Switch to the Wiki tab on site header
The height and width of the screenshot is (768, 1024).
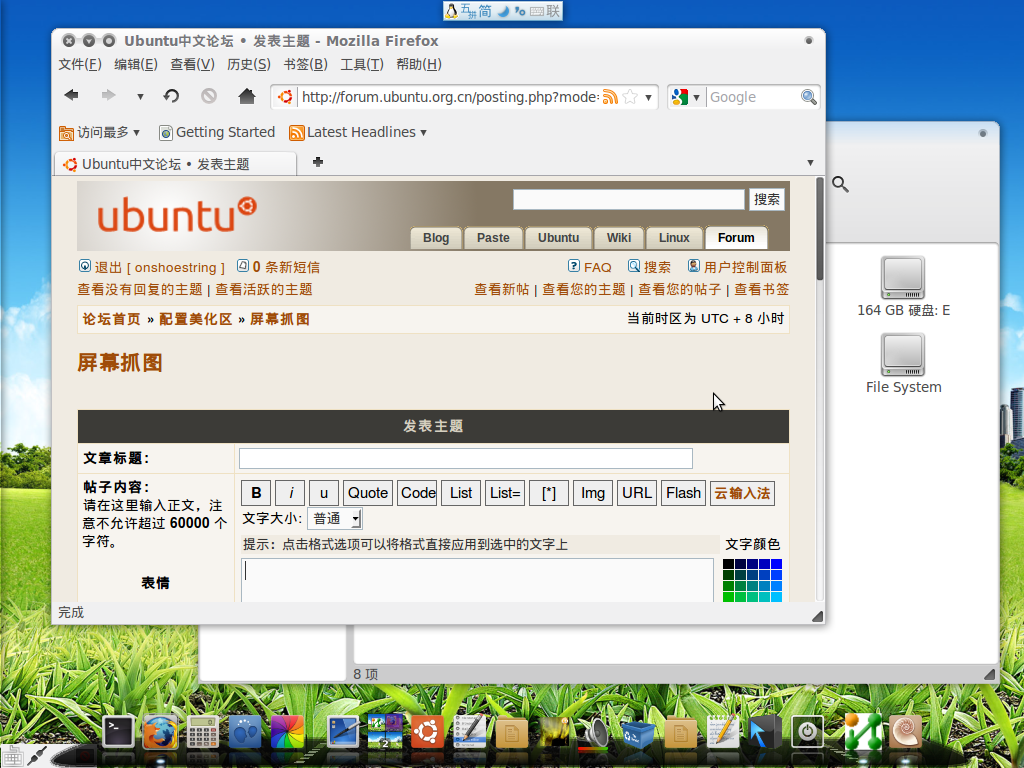pyautogui.click(x=618, y=238)
